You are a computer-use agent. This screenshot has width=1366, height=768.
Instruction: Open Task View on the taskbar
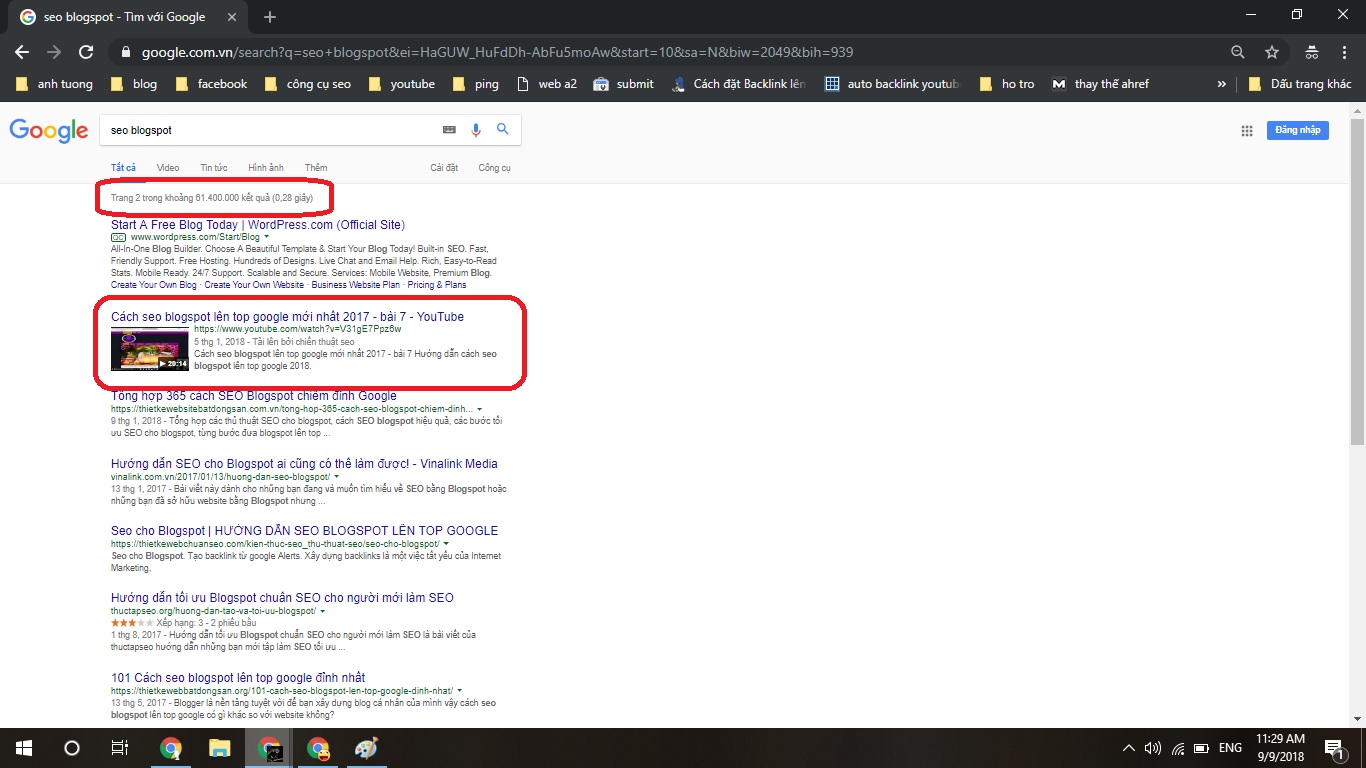[x=119, y=748]
